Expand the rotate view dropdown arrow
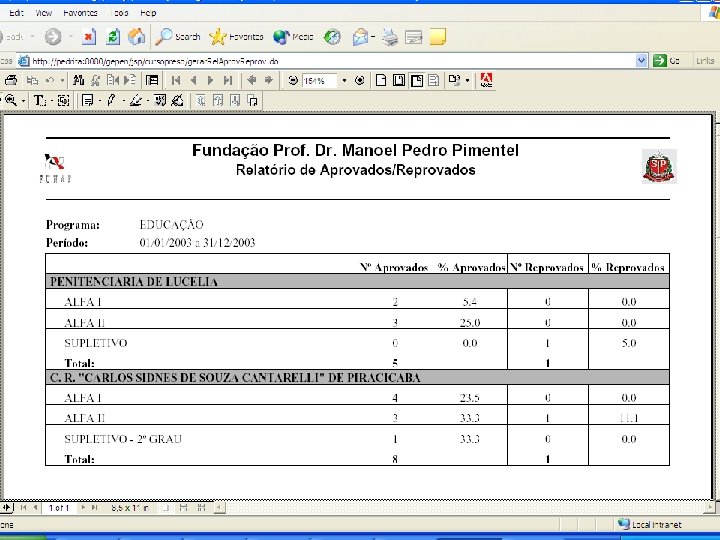The height and width of the screenshot is (540, 720). point(467,80)
